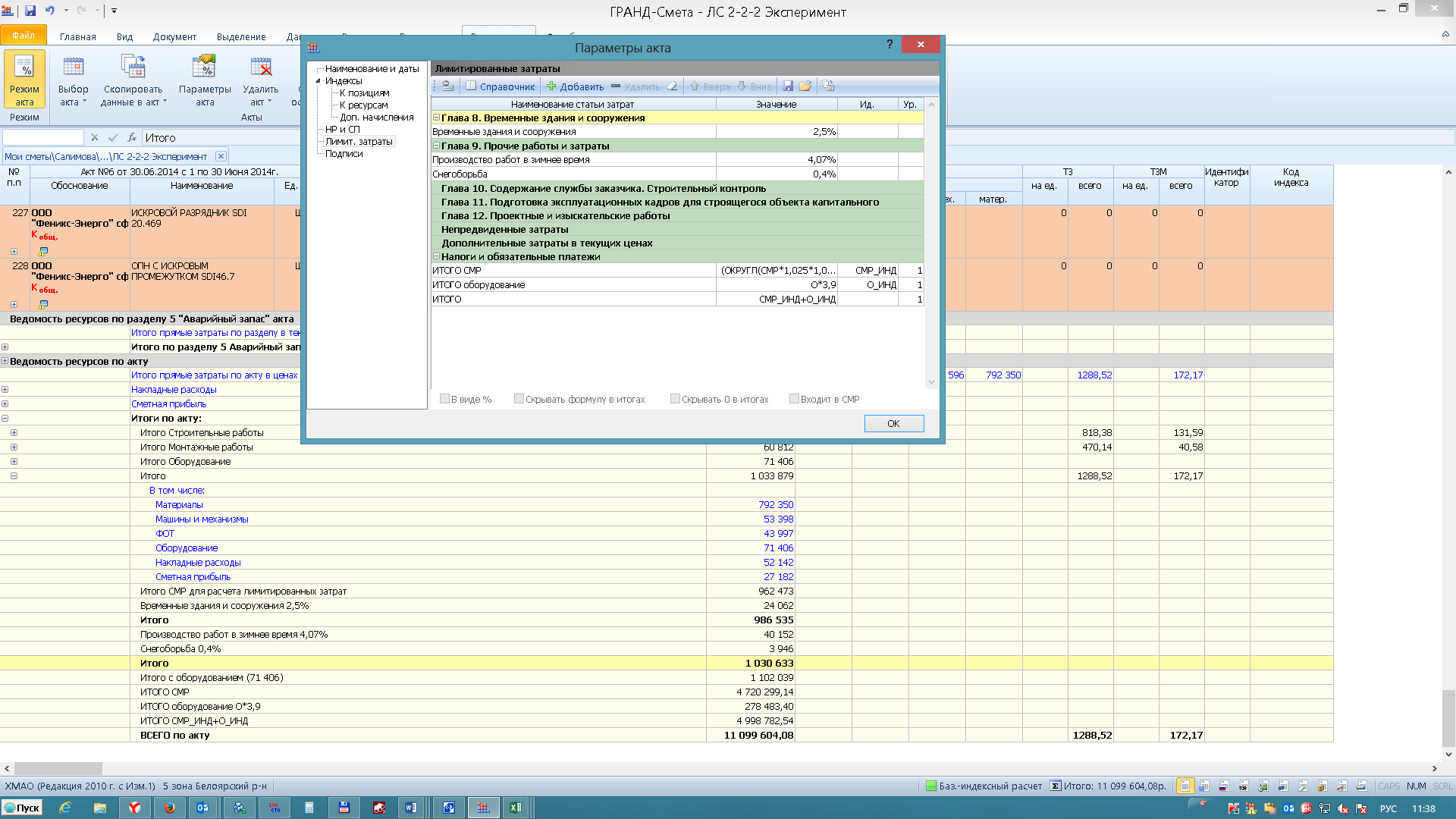
Task: Click the green plus Добавить button
Action: 575,86
